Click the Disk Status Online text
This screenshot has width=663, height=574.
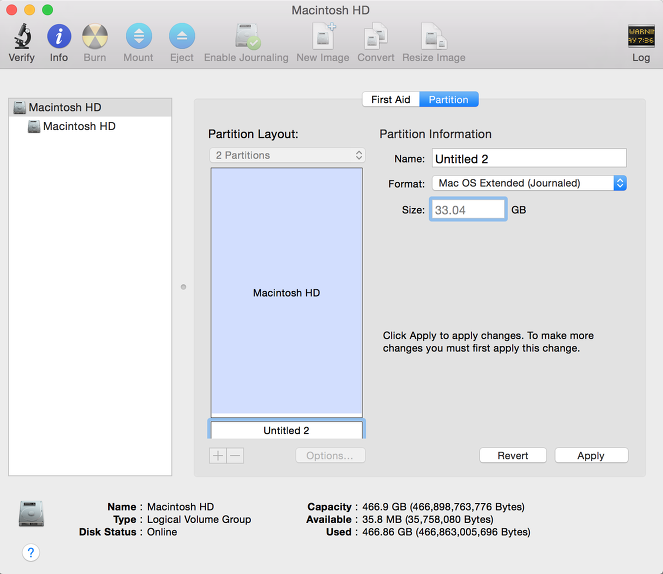pos(162,532)
